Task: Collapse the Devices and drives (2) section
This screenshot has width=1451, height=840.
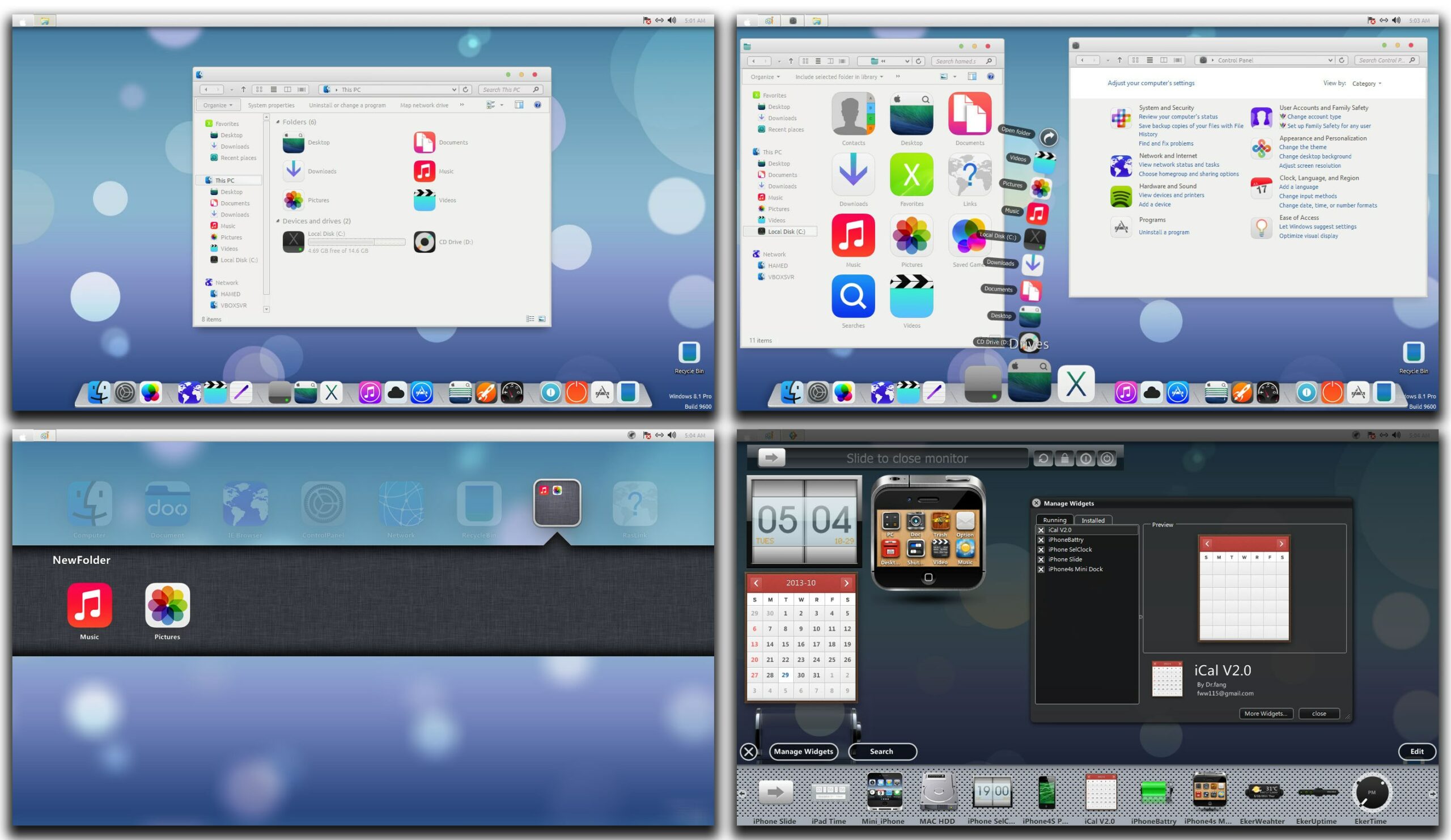Action: tap(278, 221)
